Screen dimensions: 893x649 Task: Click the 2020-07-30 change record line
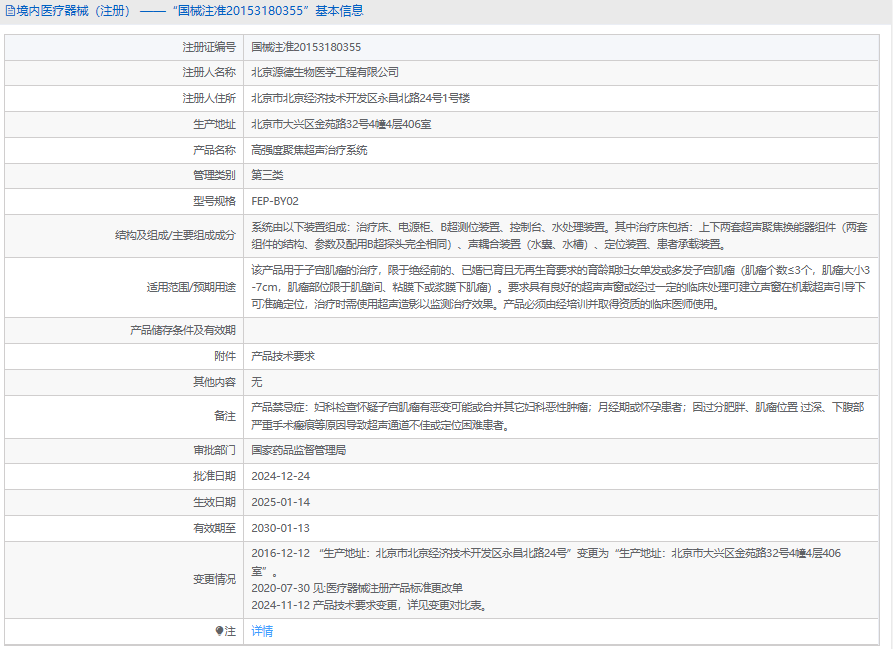coord(356,588)
